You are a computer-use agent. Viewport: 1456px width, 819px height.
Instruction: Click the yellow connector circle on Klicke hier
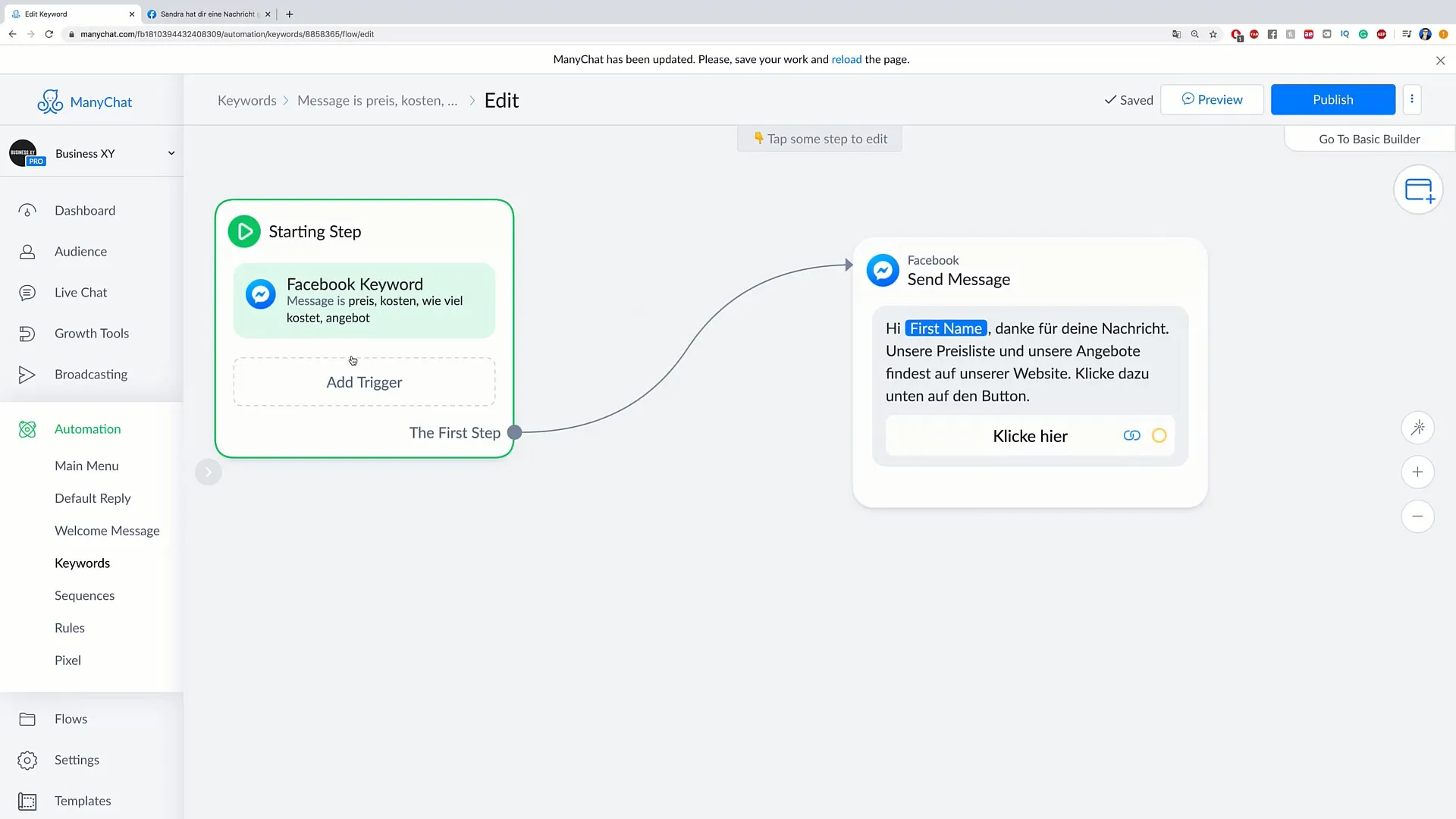pos(1159,435)
